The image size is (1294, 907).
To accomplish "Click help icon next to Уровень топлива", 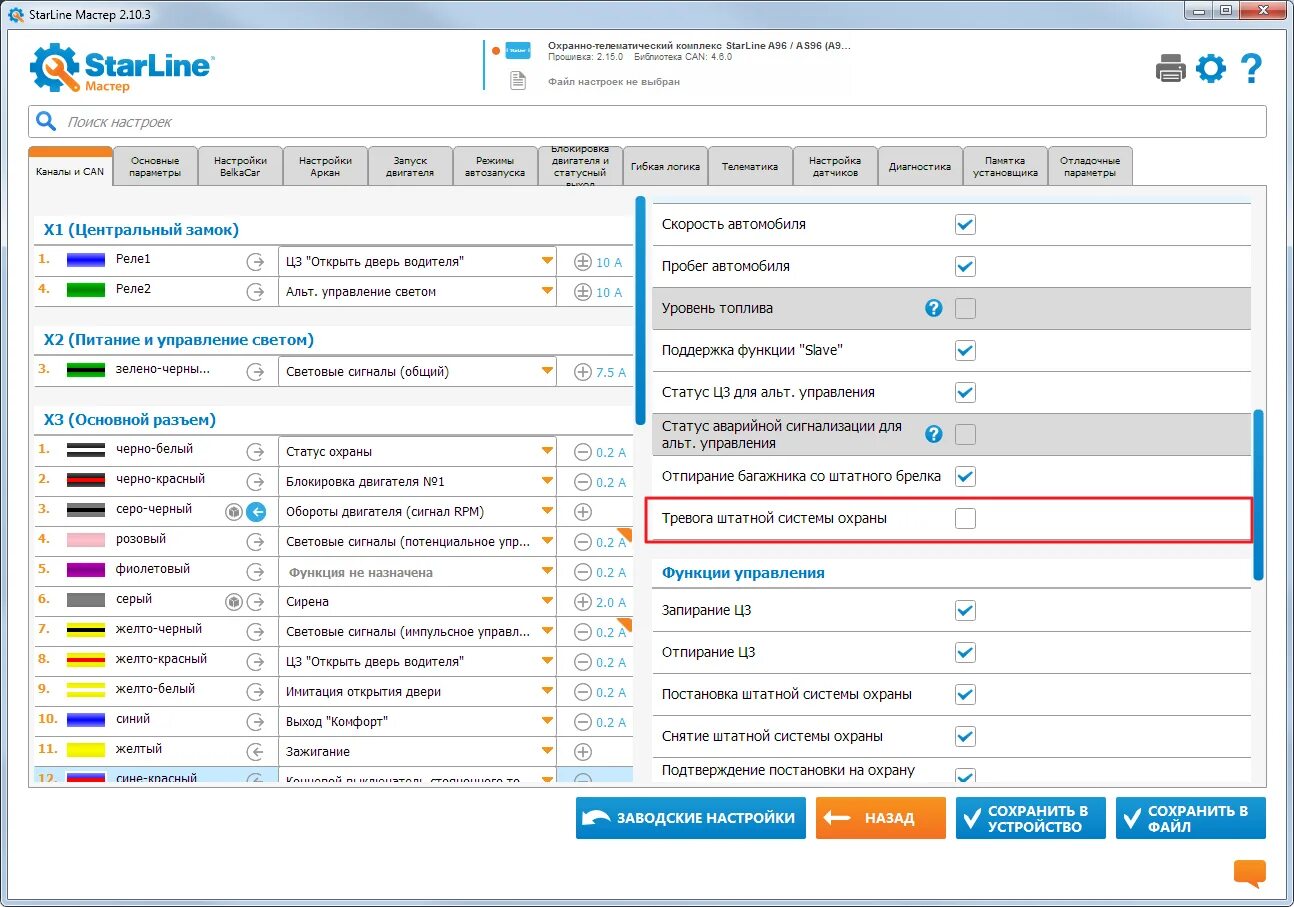I will tap(933, 308).
